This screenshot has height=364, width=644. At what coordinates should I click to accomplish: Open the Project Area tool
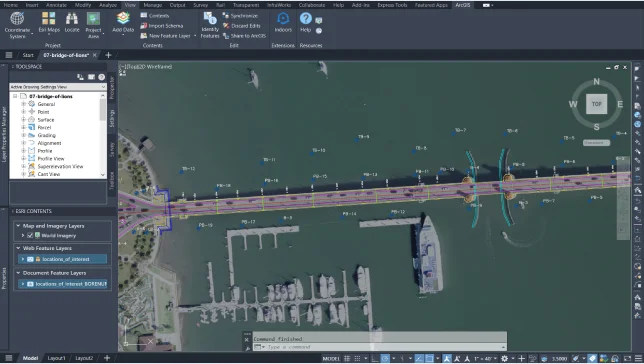(93, 25)
